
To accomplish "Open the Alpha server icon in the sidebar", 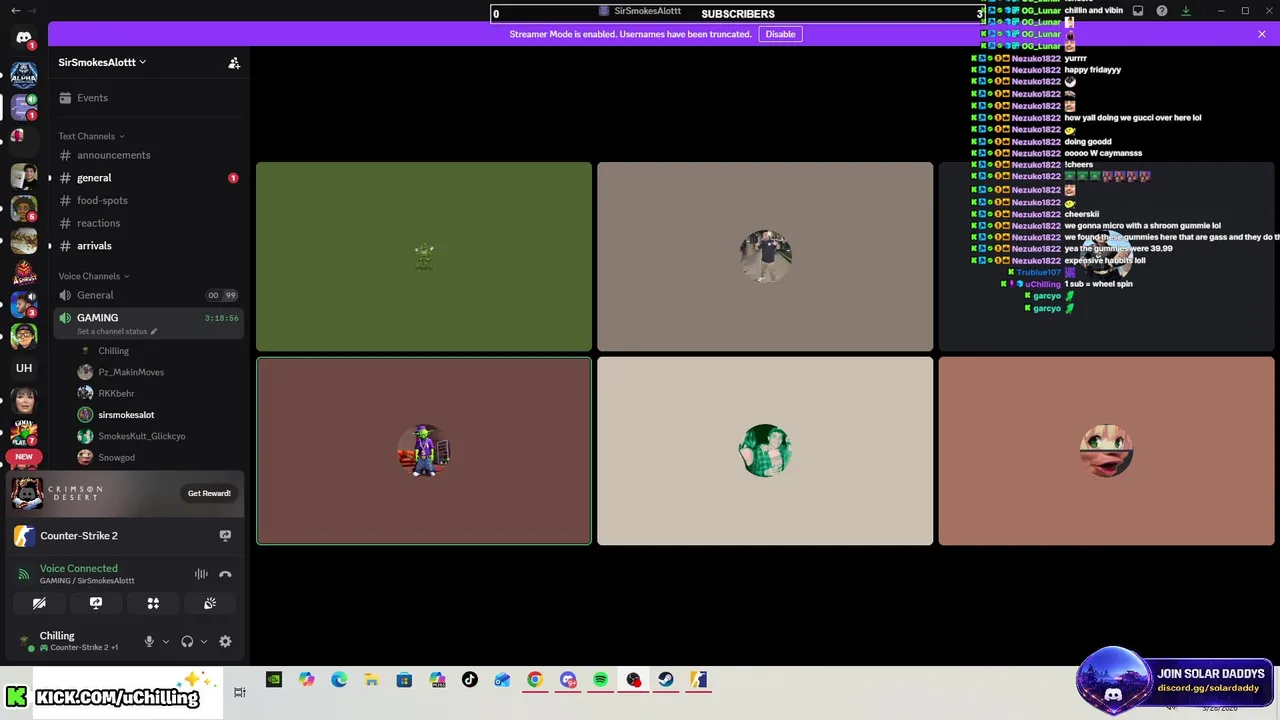I will click(24, 75).
